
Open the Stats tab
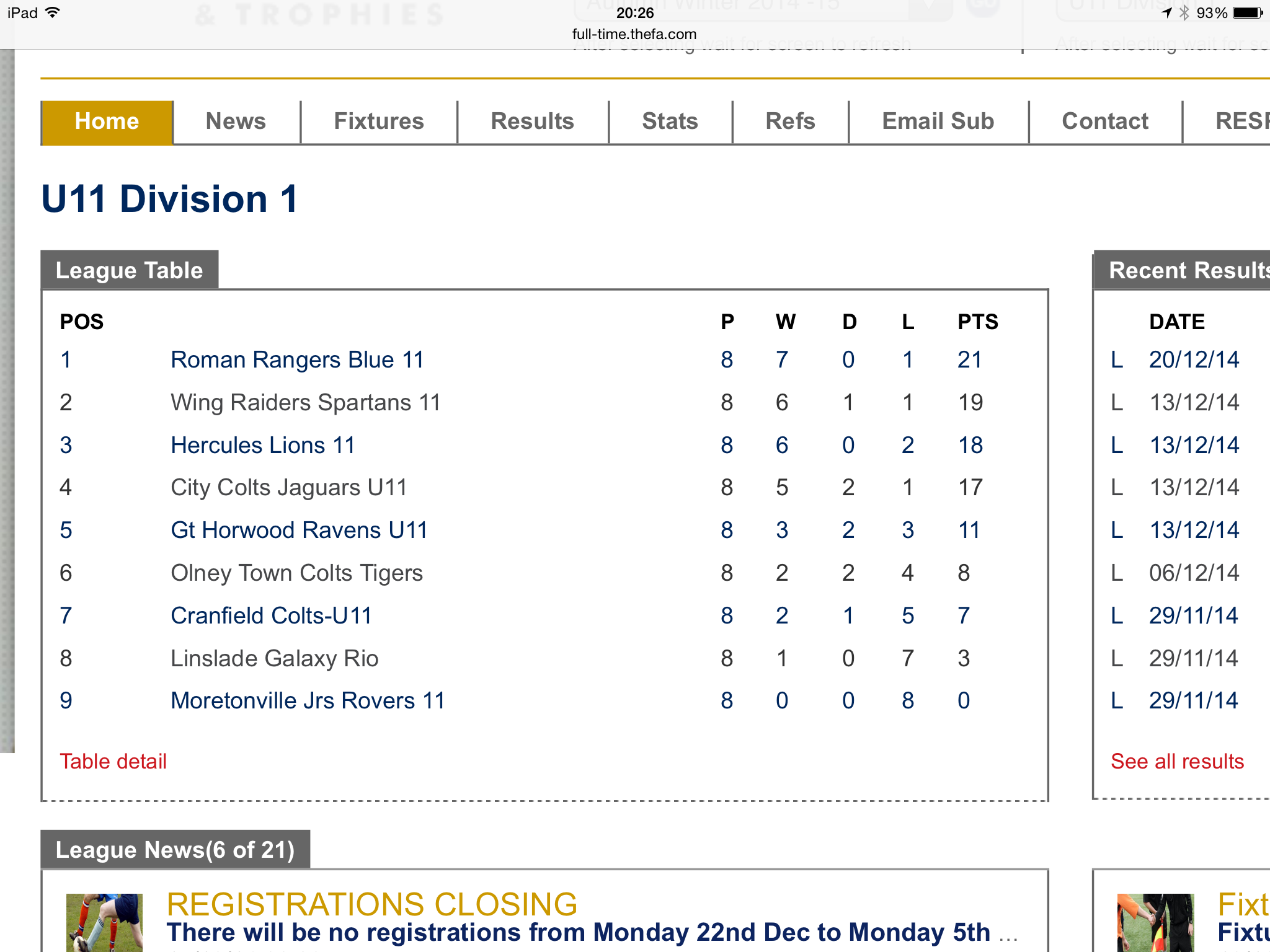670,121
